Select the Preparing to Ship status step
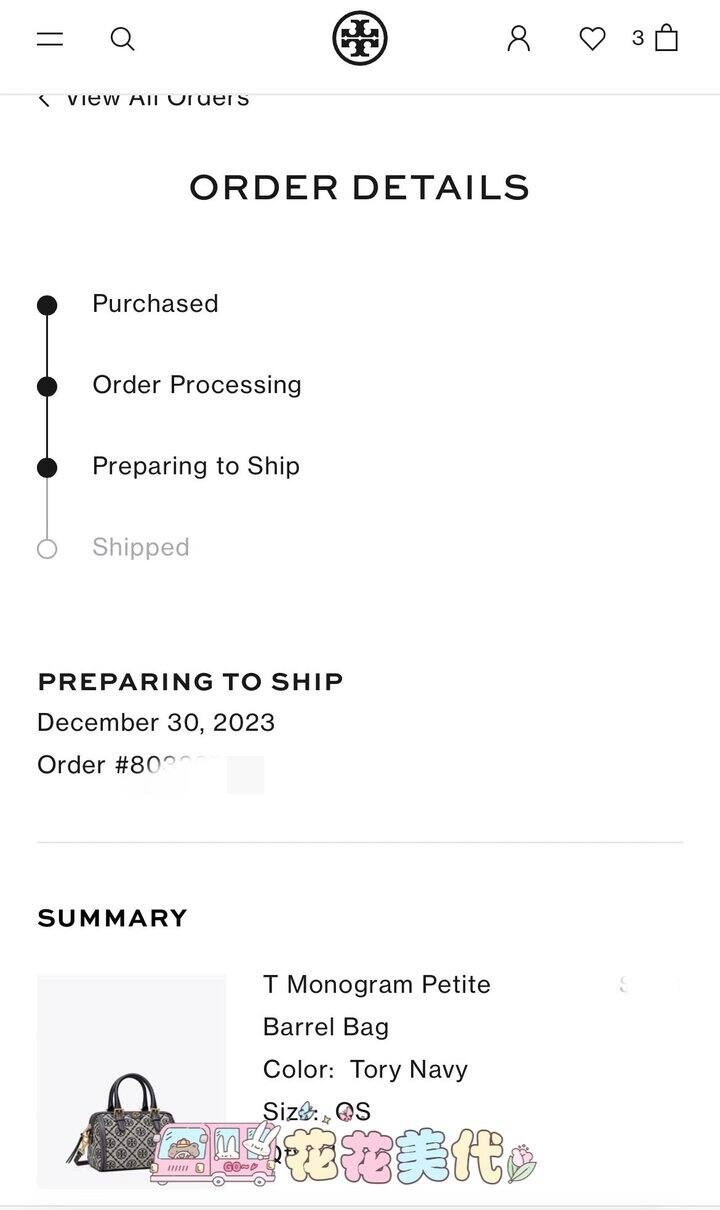 (196, 466)
